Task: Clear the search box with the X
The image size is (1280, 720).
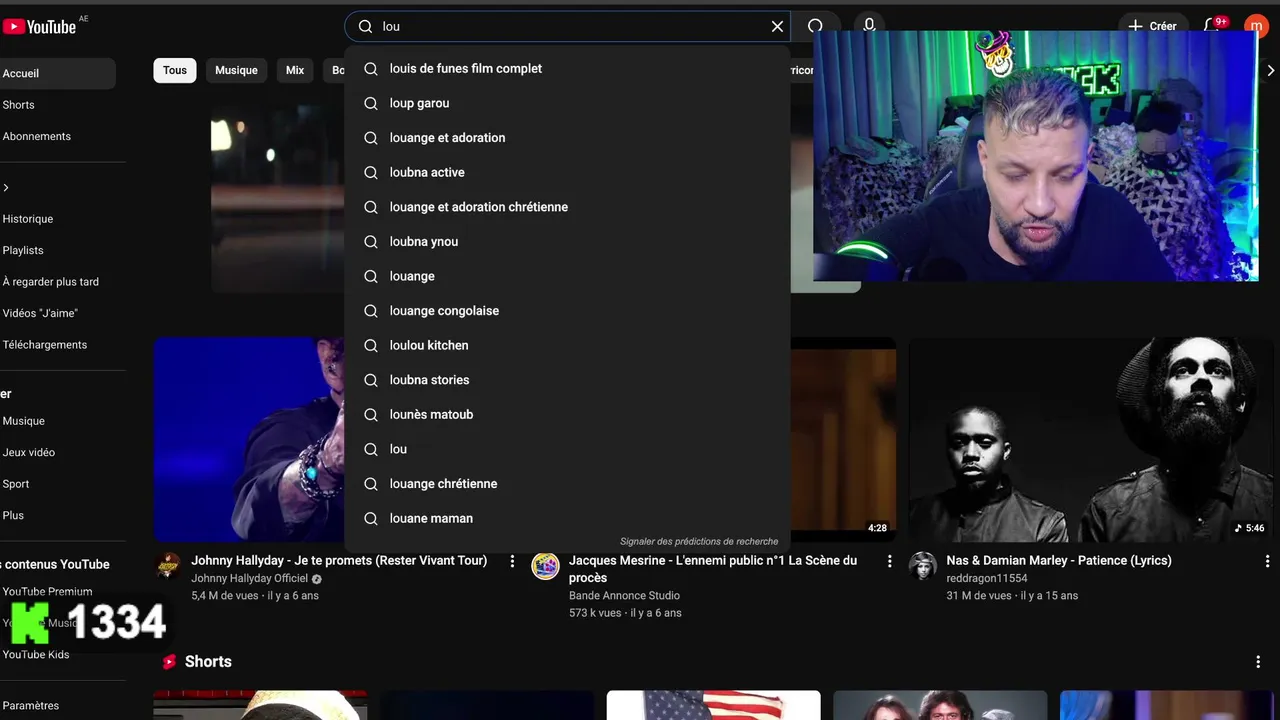Action: pyautogui.click(x=777, y=27)
